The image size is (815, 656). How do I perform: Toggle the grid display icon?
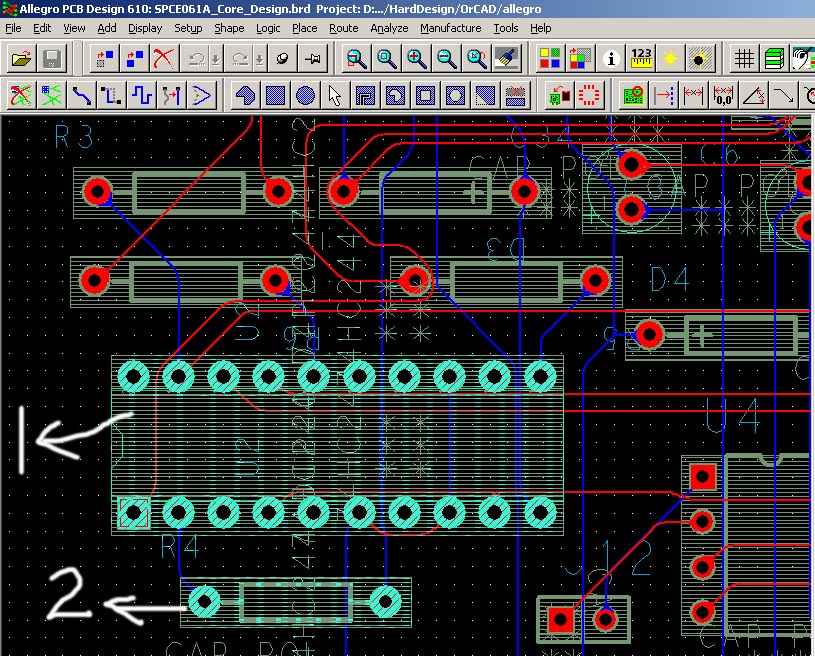[x=744, y=59]
